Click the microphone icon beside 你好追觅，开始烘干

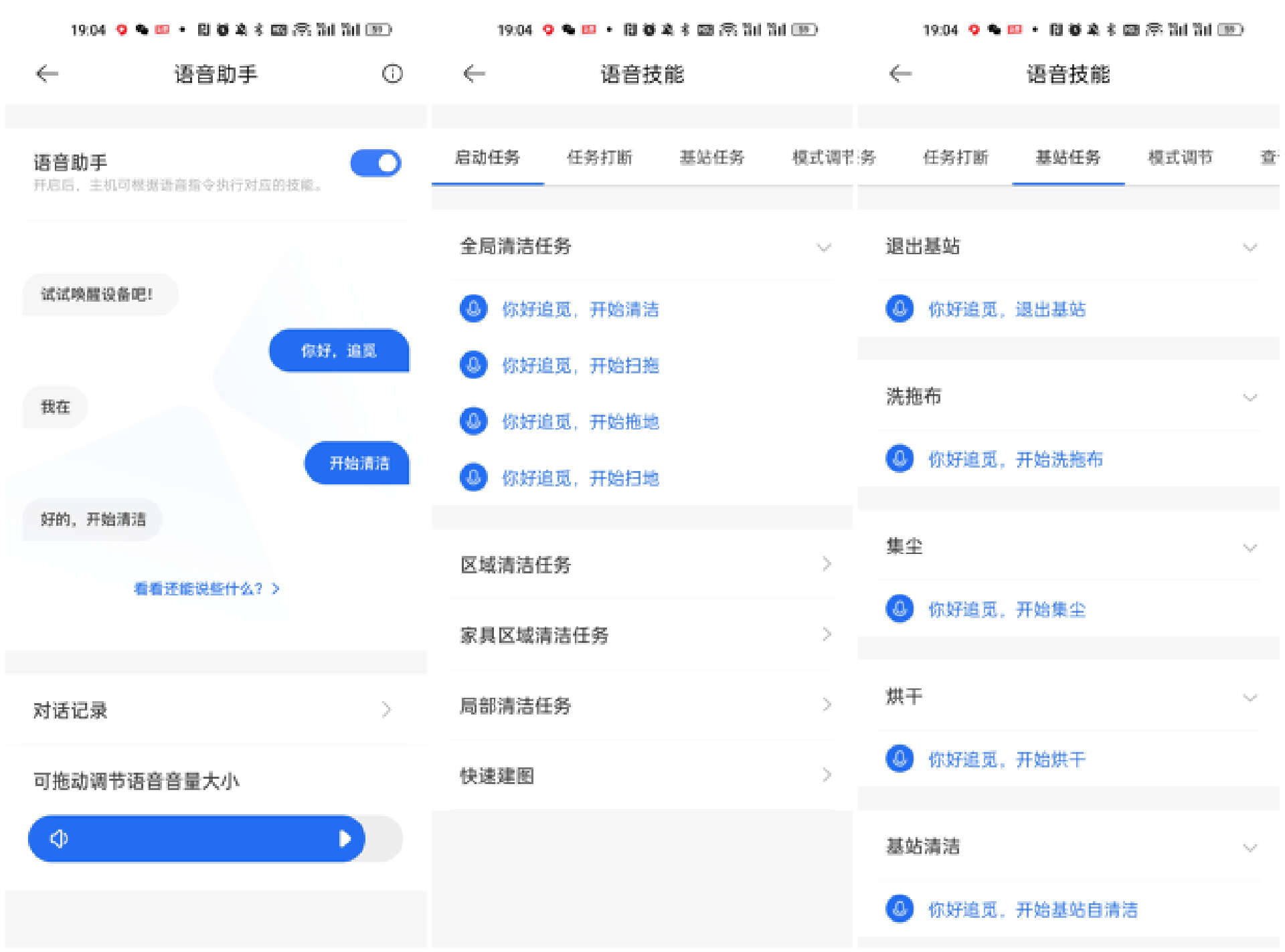[900, 759]
